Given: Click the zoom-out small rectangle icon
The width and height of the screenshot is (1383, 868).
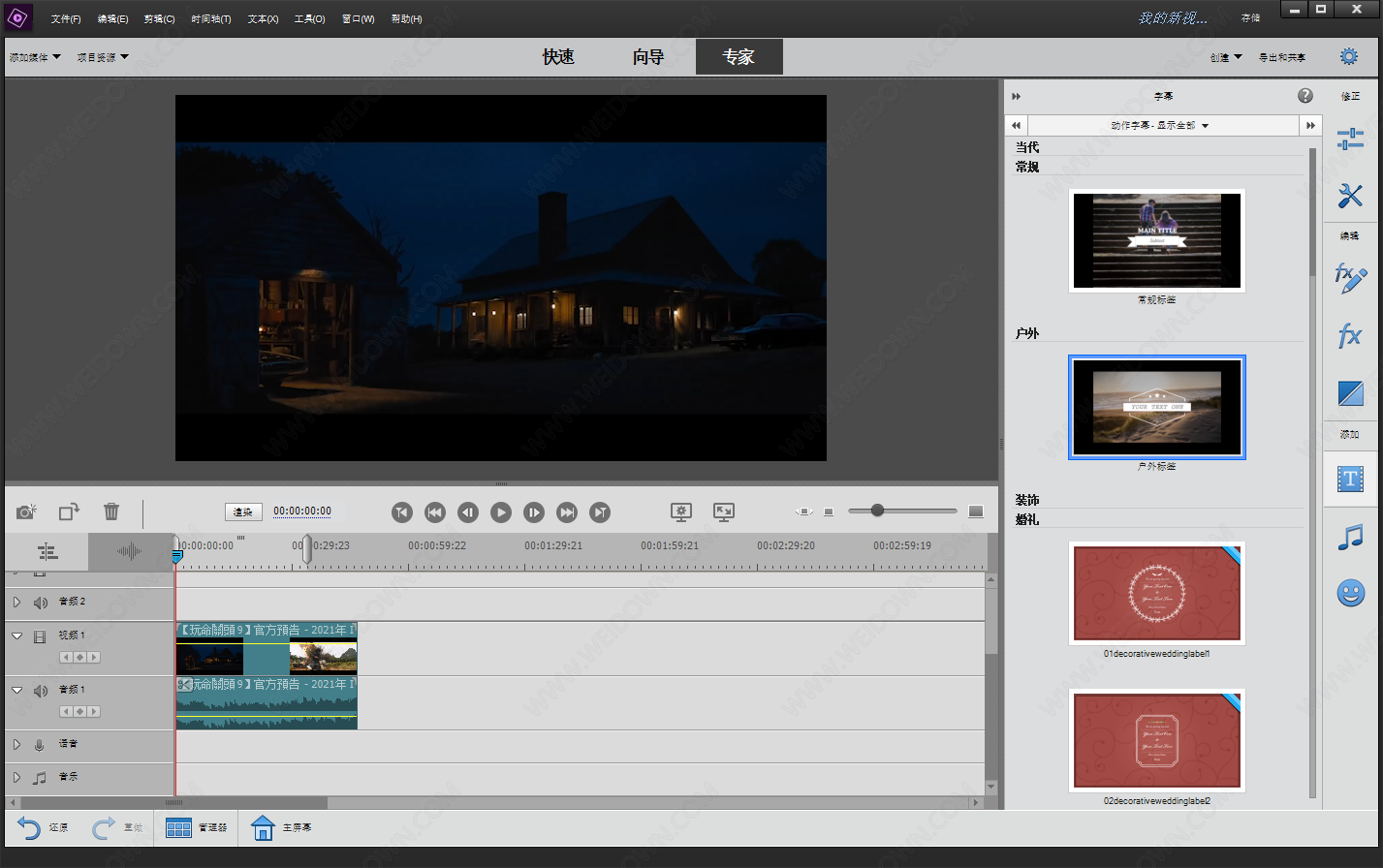Looking at the screenshot, I should click(x=829, y=511).
